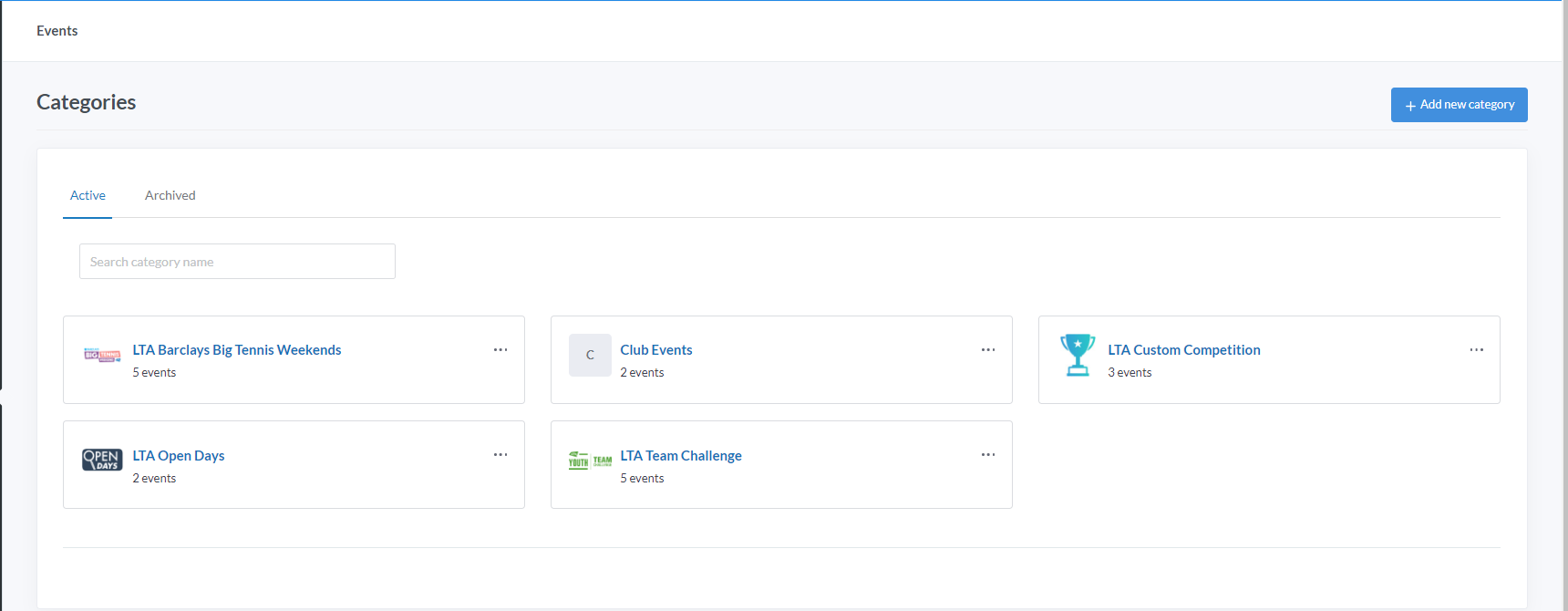The height and width of the screenshot is (611, 1568).
Task: View the LTA Team Challenge category
Action: 681,456
